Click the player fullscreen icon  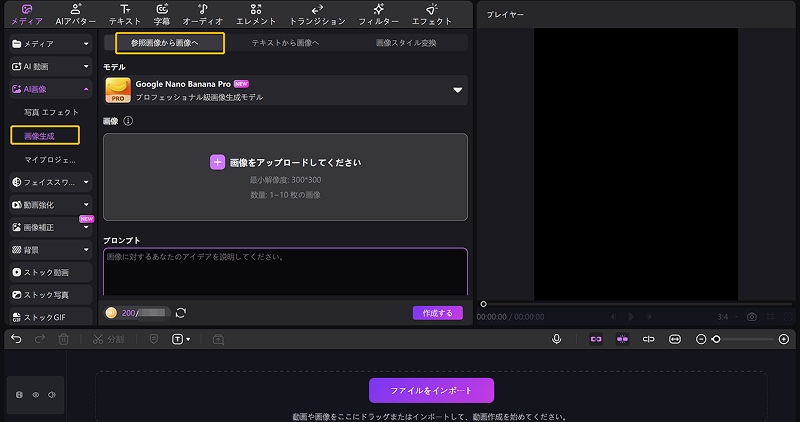pos(788,317)
